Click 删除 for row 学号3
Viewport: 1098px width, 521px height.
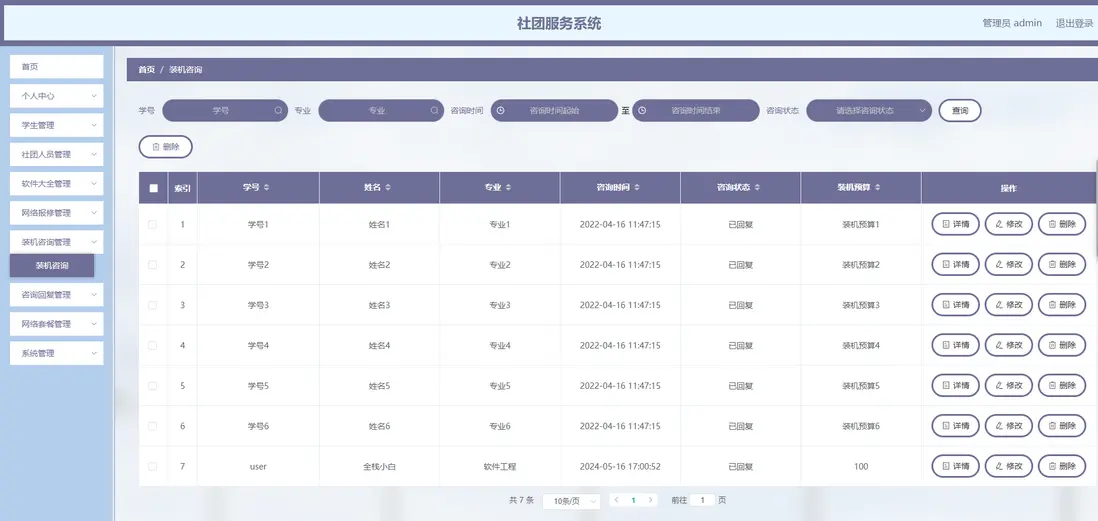click(1062, 305)
